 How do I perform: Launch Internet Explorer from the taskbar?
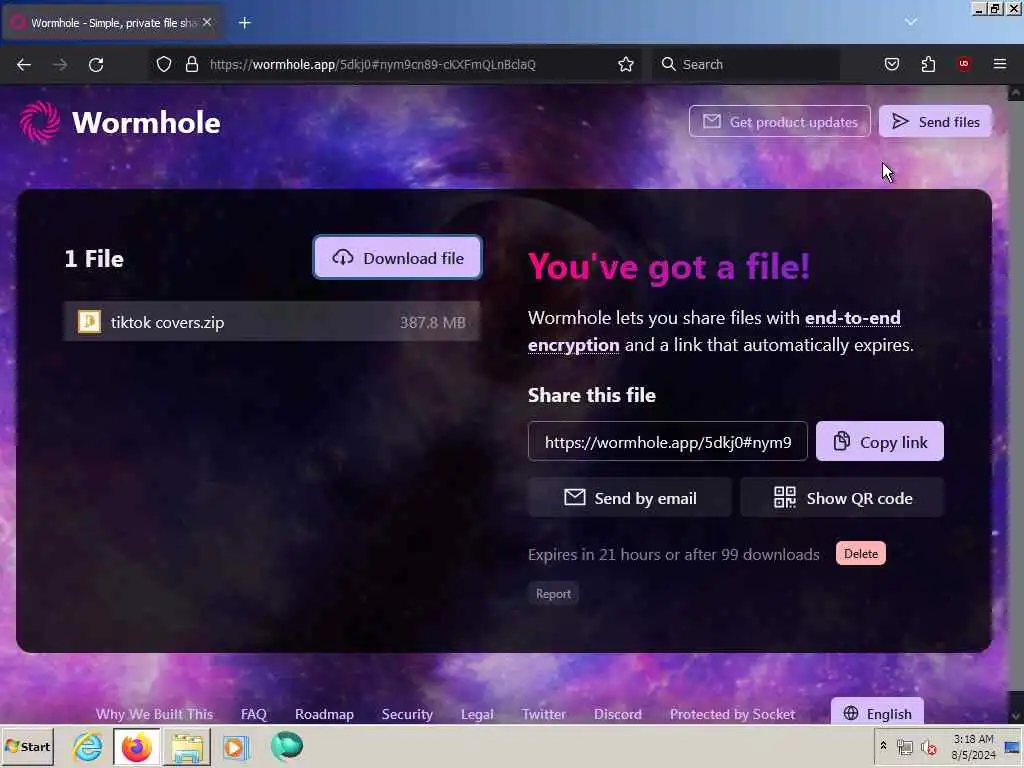click(88, 746)
